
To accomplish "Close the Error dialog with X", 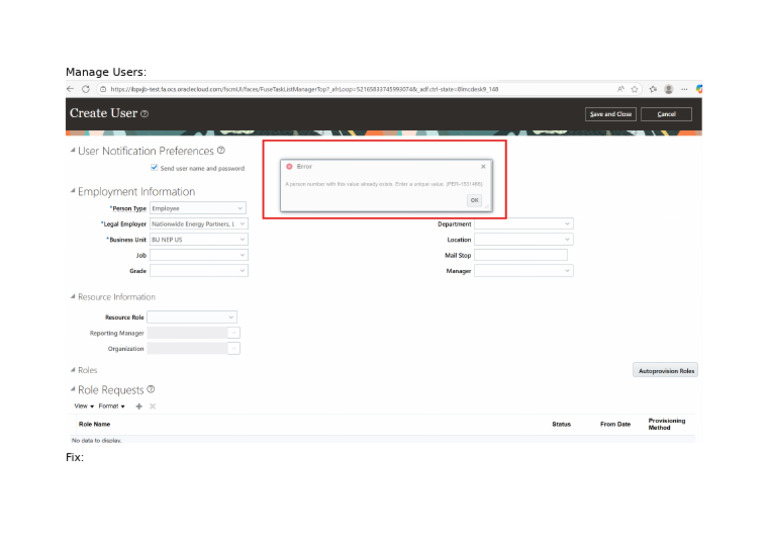I will tap(483, 166).
